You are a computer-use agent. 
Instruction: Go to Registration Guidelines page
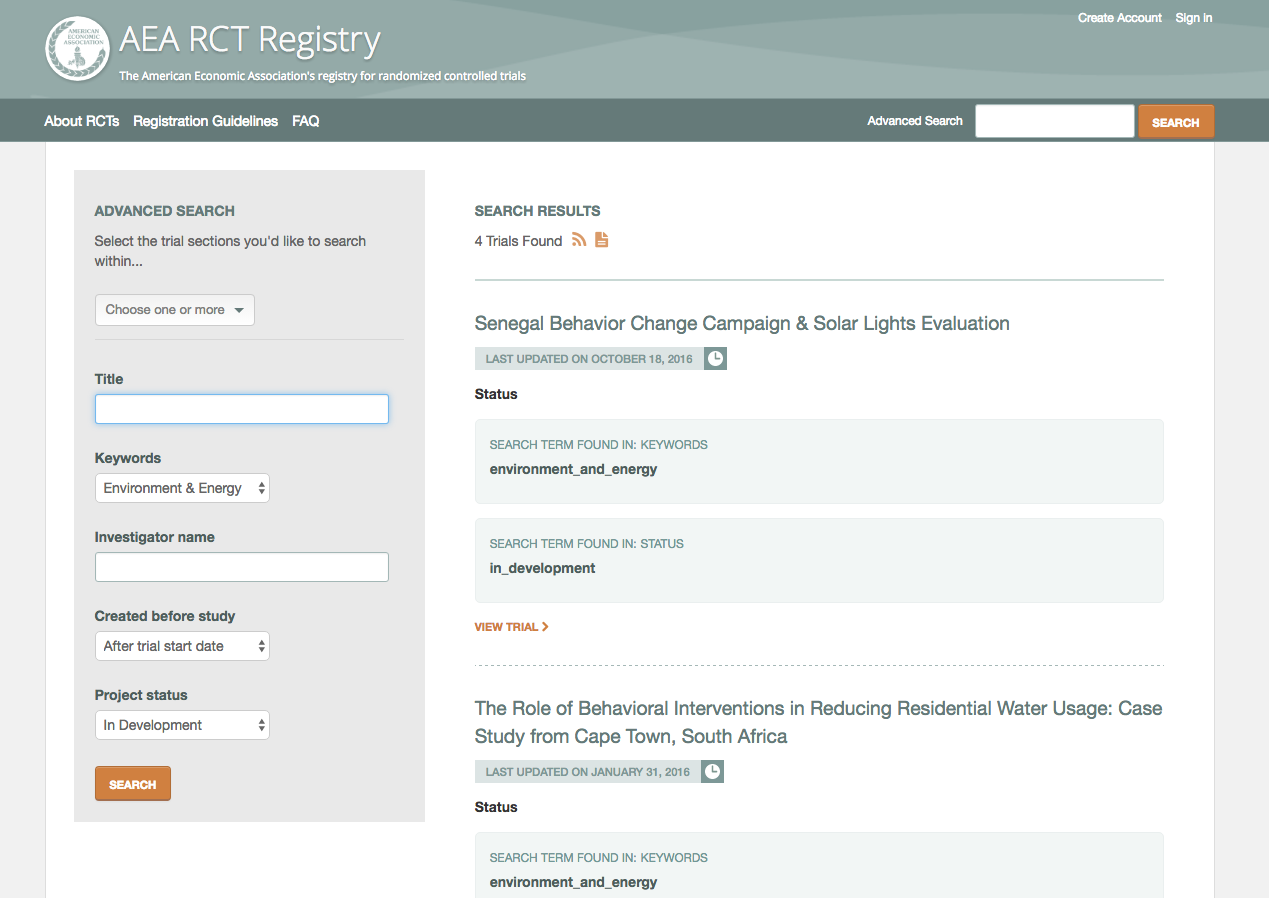(x=205, y=121)
